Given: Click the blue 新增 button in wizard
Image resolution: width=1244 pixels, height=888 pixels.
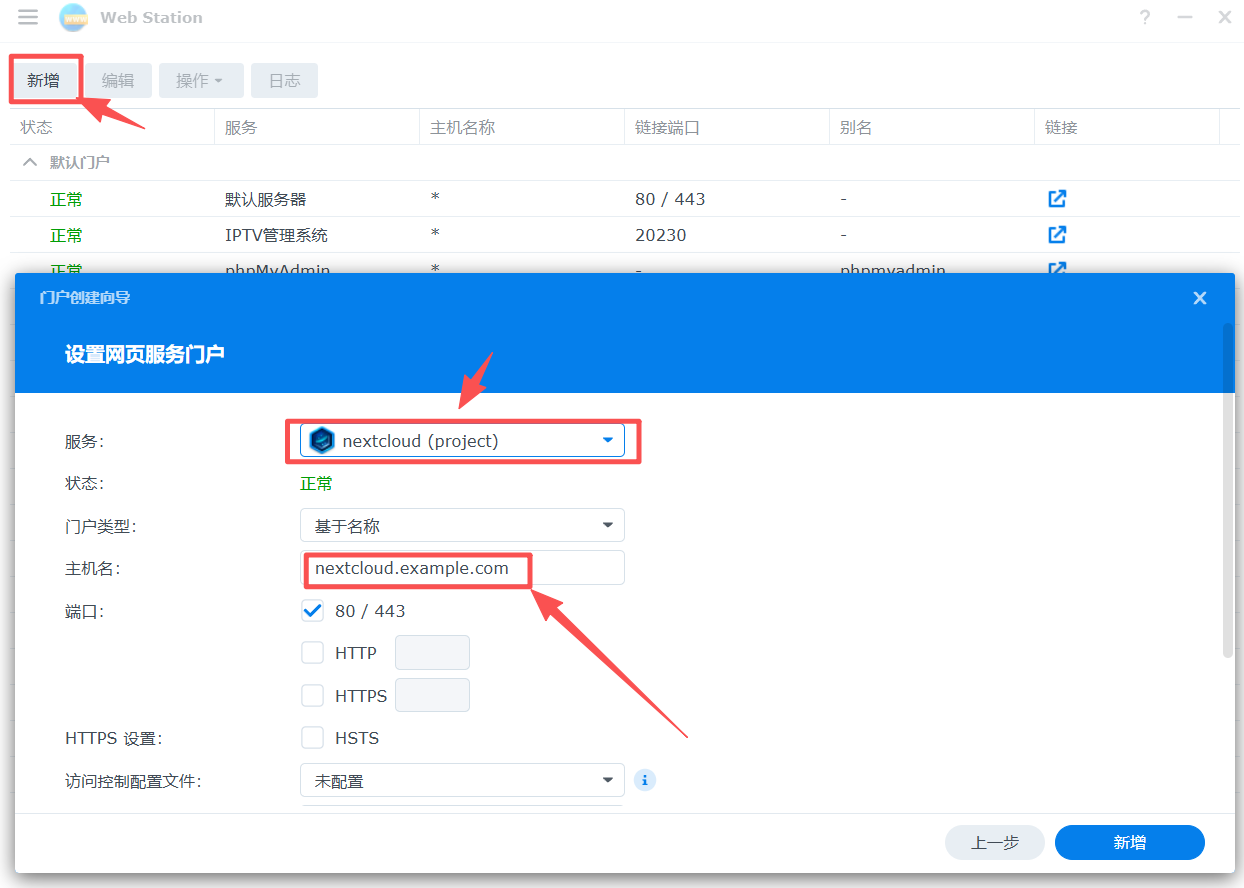Looking at the screenshot, I should pyautogui.click(x=1129, y=843).
